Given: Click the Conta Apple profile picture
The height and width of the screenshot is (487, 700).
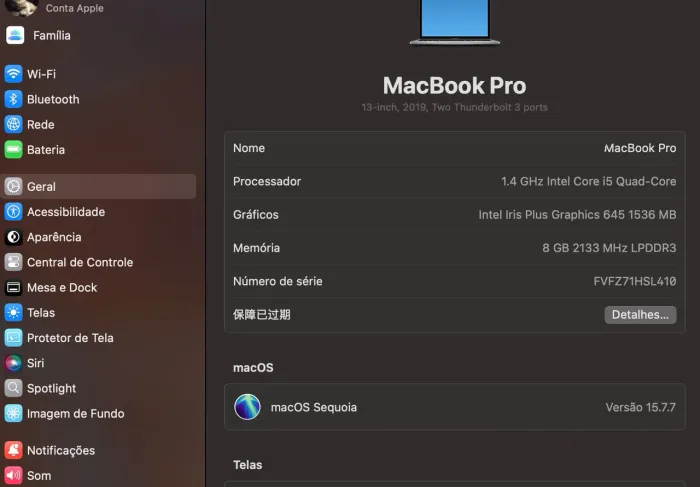Looking at the screenshot, I should 21,8.
